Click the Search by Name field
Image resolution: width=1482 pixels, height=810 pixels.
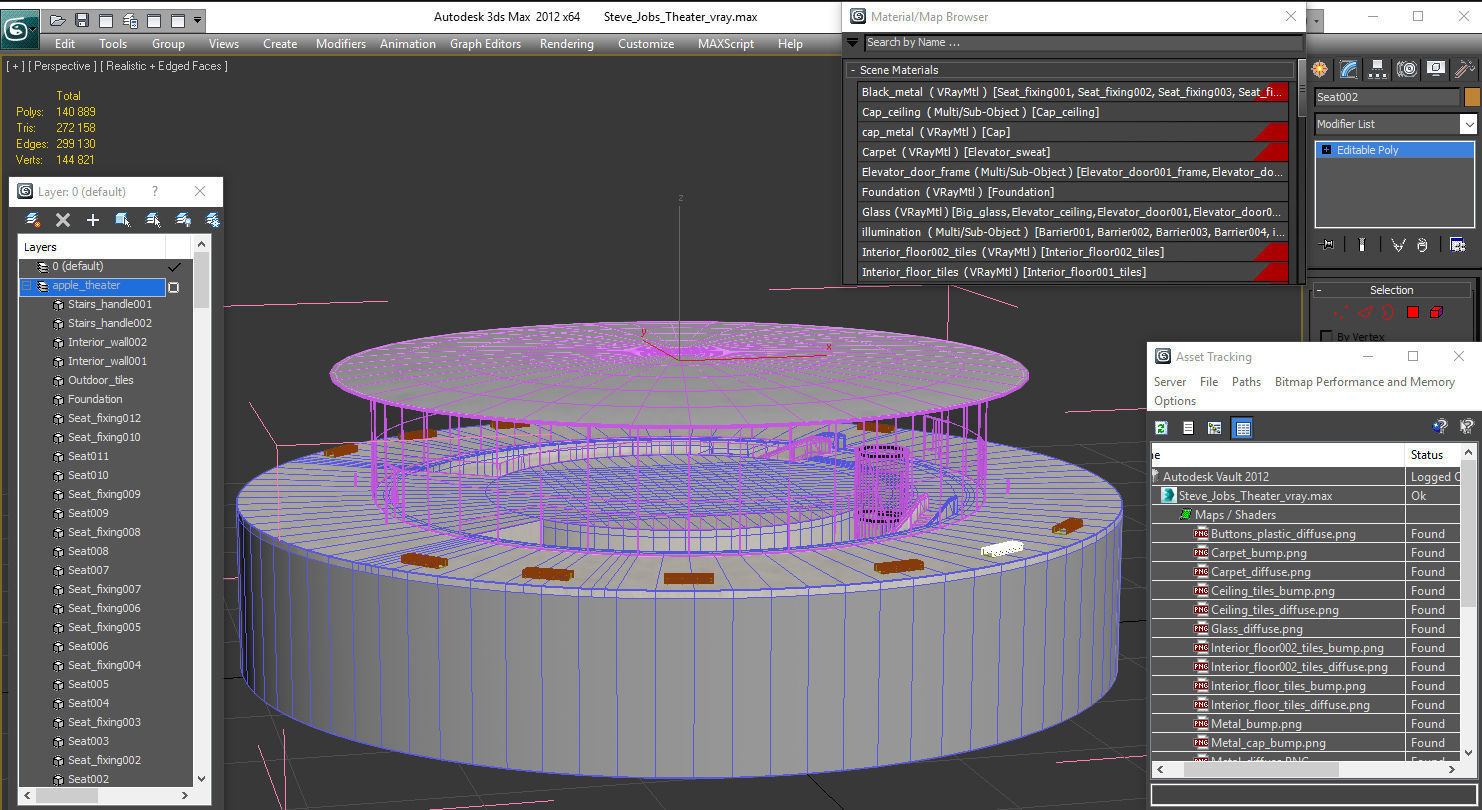pos(1084,42)
